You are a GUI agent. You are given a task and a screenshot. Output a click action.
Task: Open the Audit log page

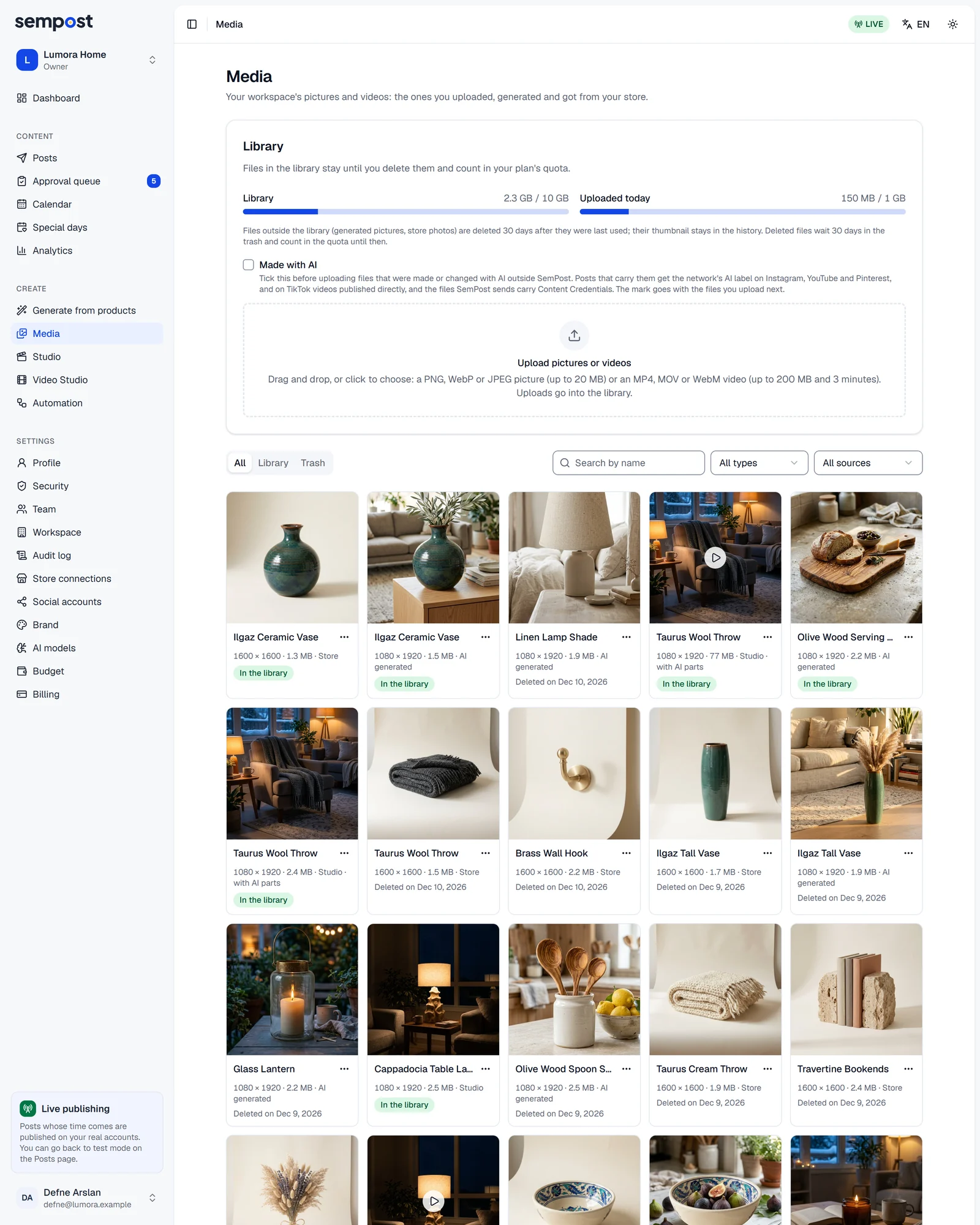coord(87,556)
